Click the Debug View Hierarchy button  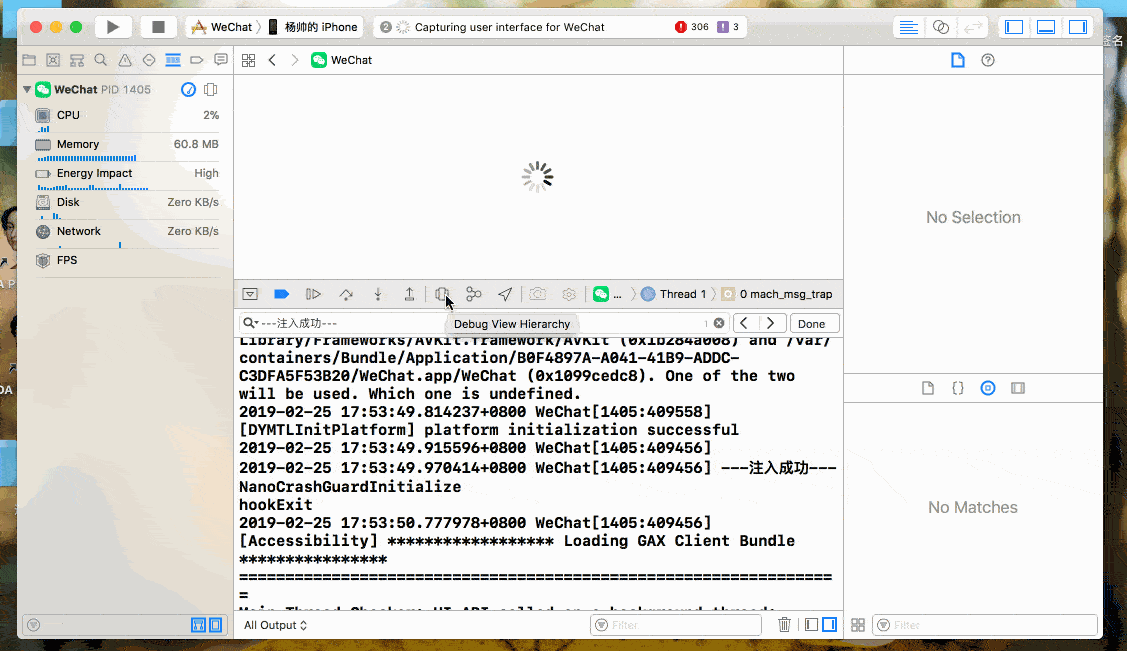coord(442,294)
